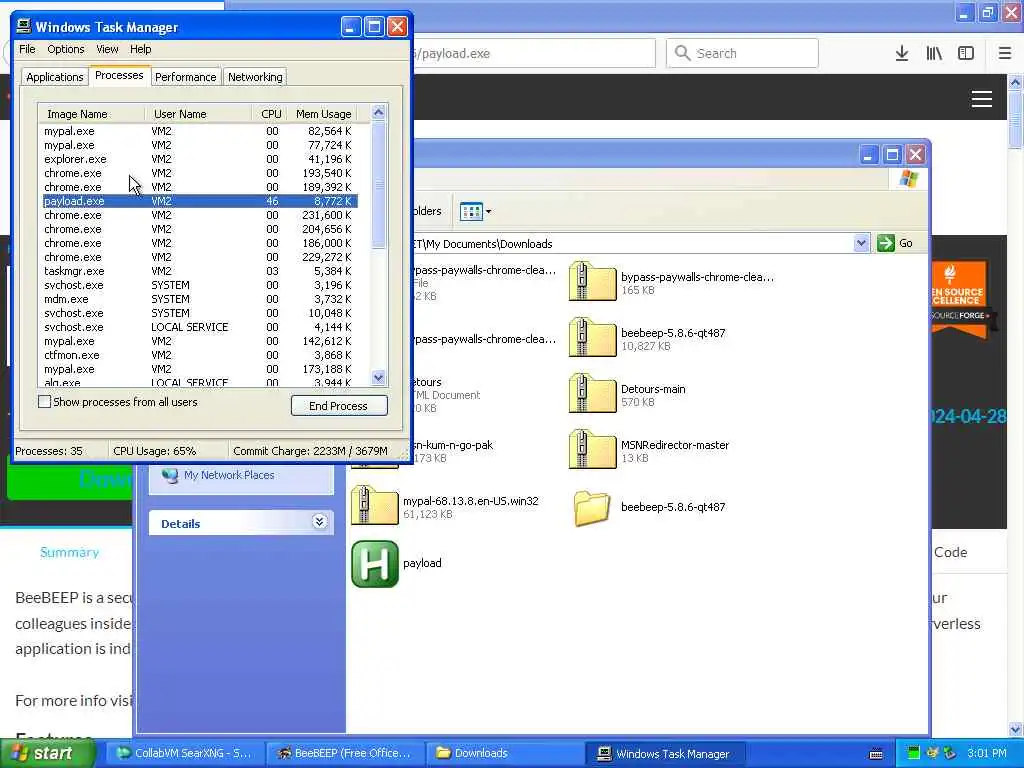
Task: Click browser page scroll down arrow
Action: point(1016,729)
